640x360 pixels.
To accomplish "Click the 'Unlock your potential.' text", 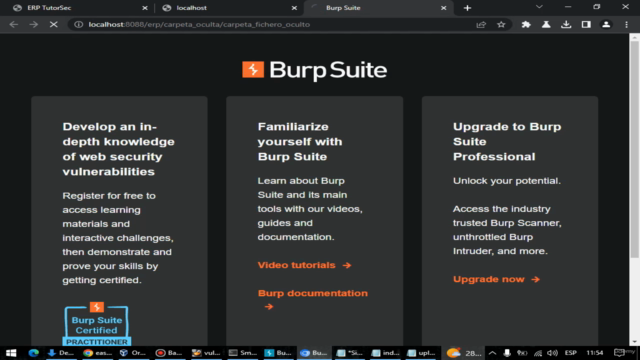I will (507, 181).
